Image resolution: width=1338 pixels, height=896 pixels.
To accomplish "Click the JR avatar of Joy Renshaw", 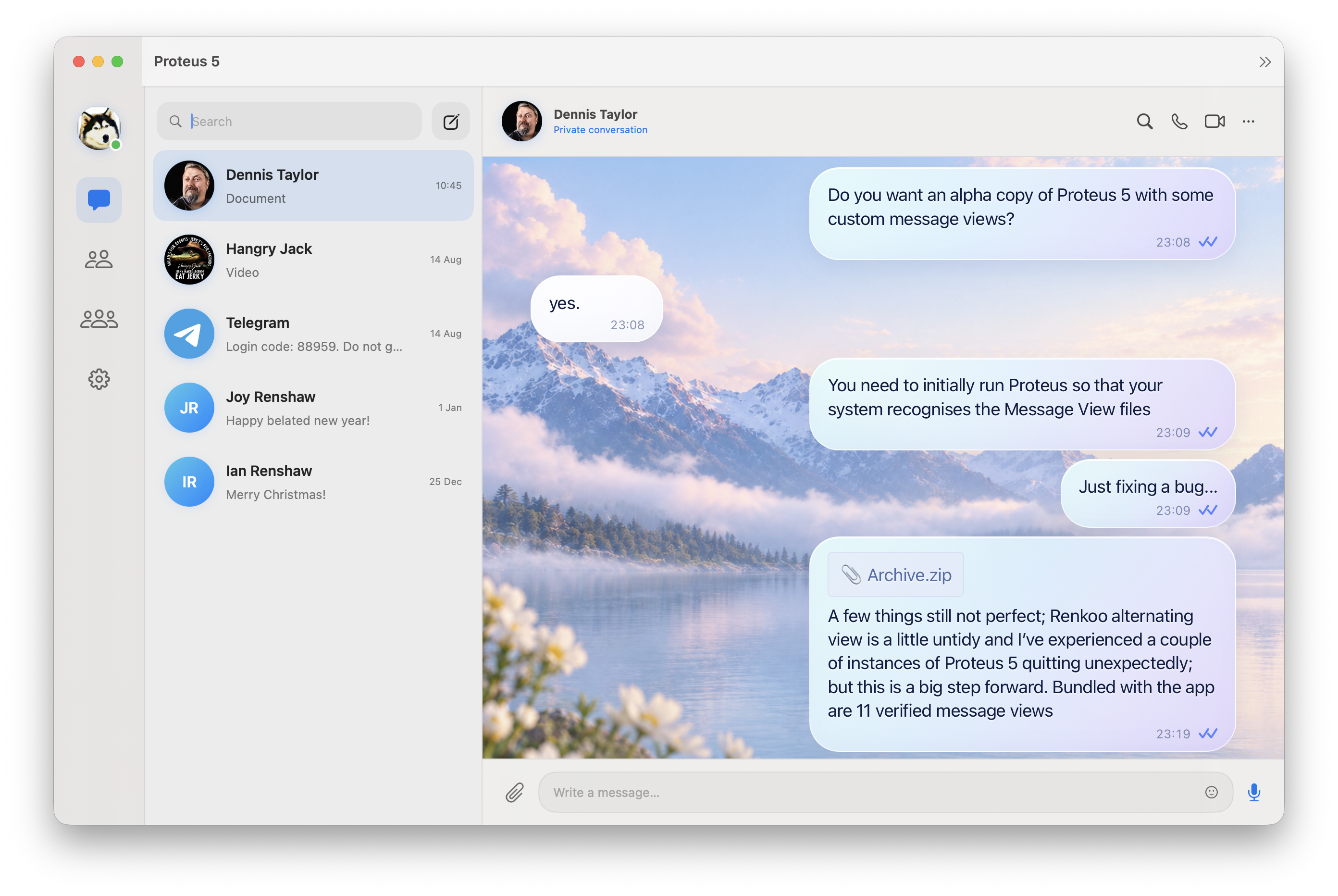I will tap(189, 408).
